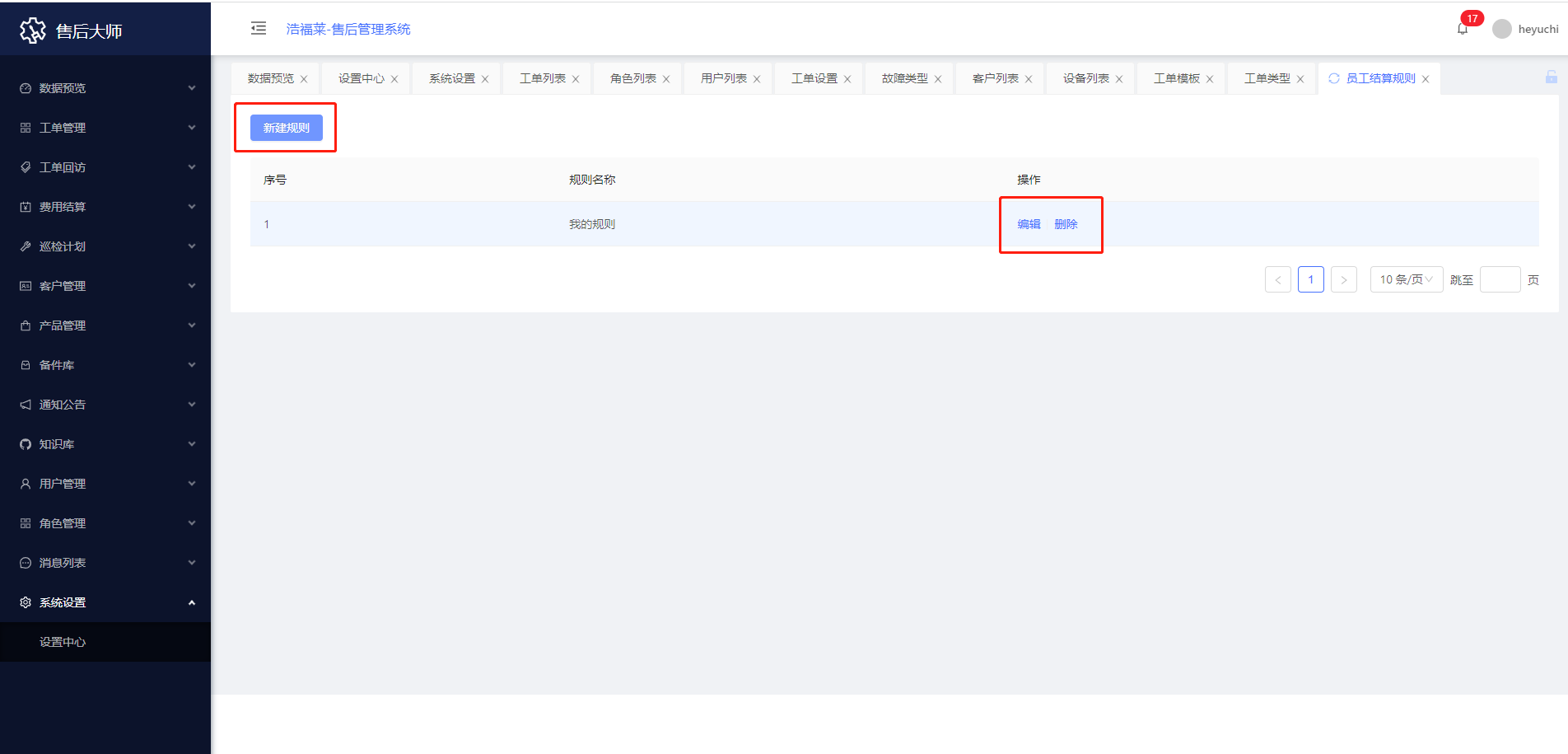This screenshot has width=1568, height=754.
Task: Open 设置中心 in the sidebar submenu
Action: coord(63,642)
